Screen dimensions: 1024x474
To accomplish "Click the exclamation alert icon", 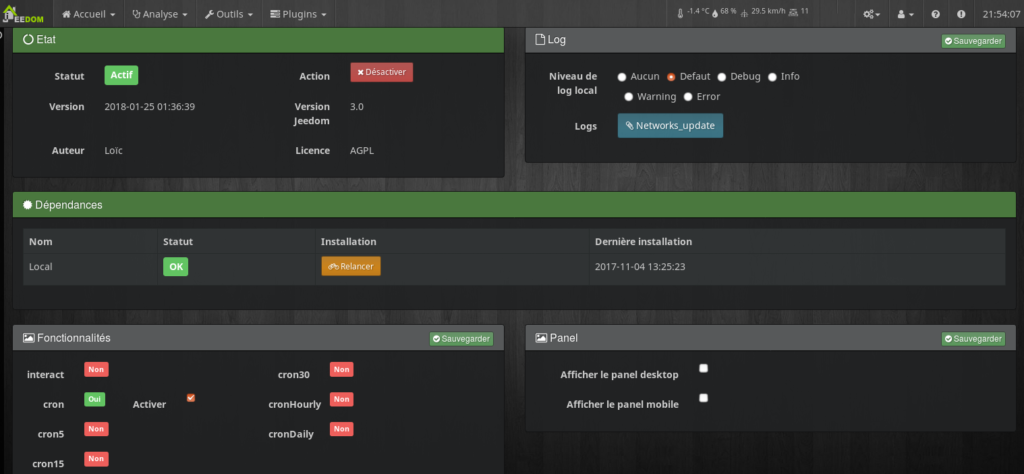I will click(961, 15).
